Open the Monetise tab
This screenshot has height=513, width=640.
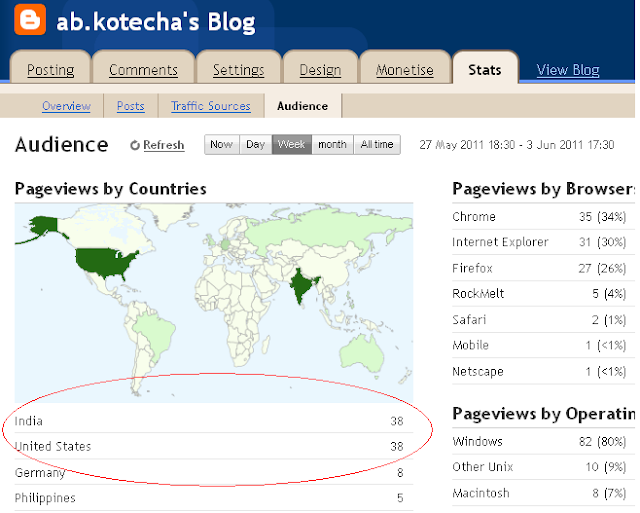click(x=404, y=70)
